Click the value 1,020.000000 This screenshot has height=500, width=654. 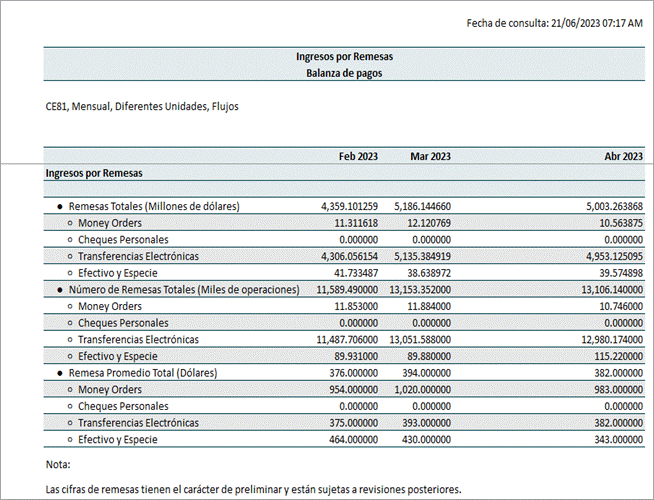(423, 390)
